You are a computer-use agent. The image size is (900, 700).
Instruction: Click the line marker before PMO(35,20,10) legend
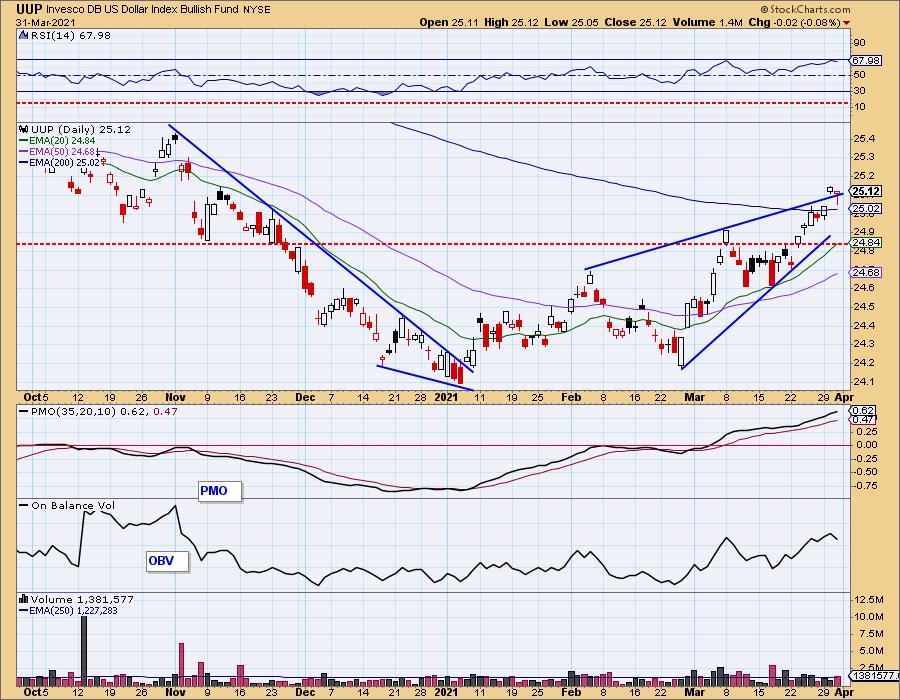24,411
